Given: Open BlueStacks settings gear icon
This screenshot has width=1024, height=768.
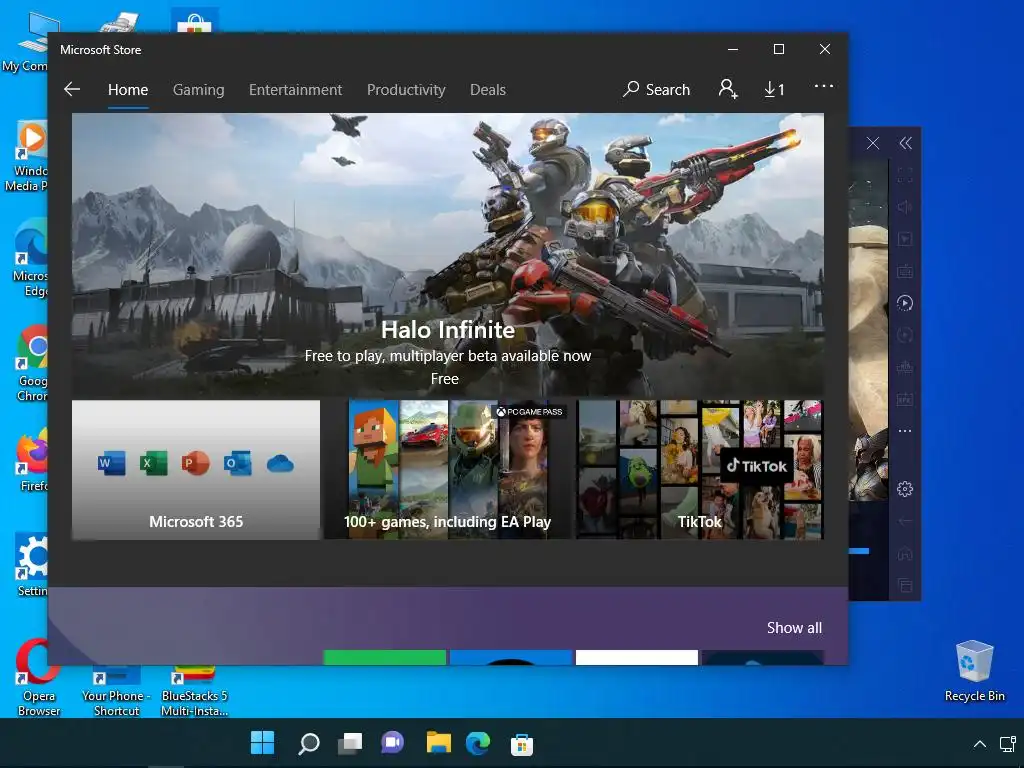Looking at the screenshot, I should 904,488.
